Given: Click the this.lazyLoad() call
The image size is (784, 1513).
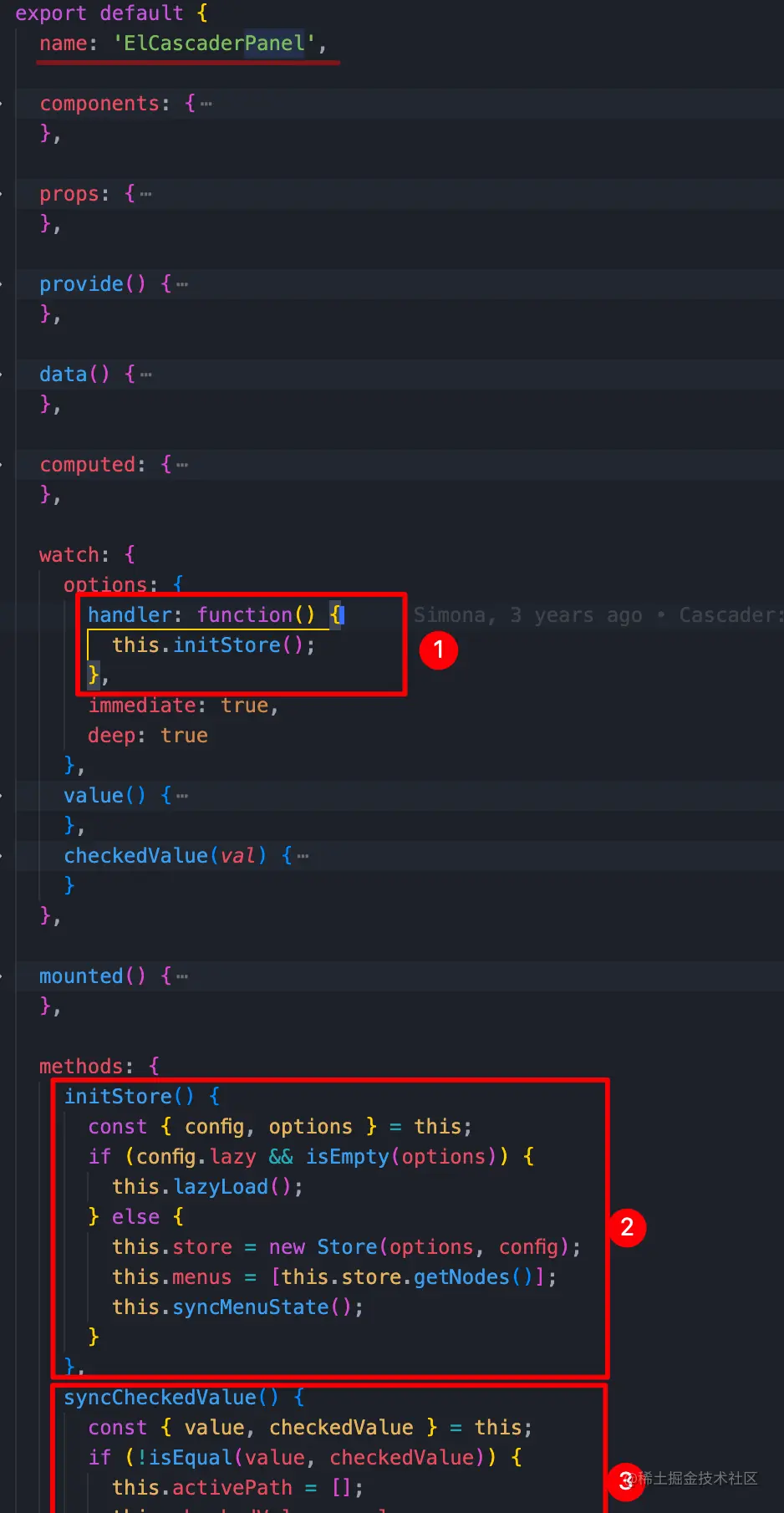Looking at the screenshot, I should pos(208,1187).
